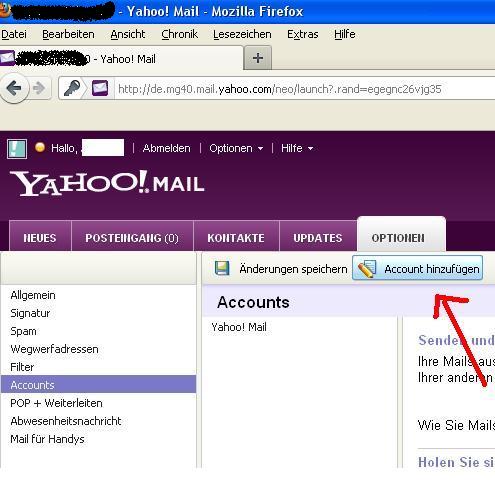The height and width of the screenshot is (490, 495).
Task: Click the Accounts panel heading
Action: click(x=253, y=302)
